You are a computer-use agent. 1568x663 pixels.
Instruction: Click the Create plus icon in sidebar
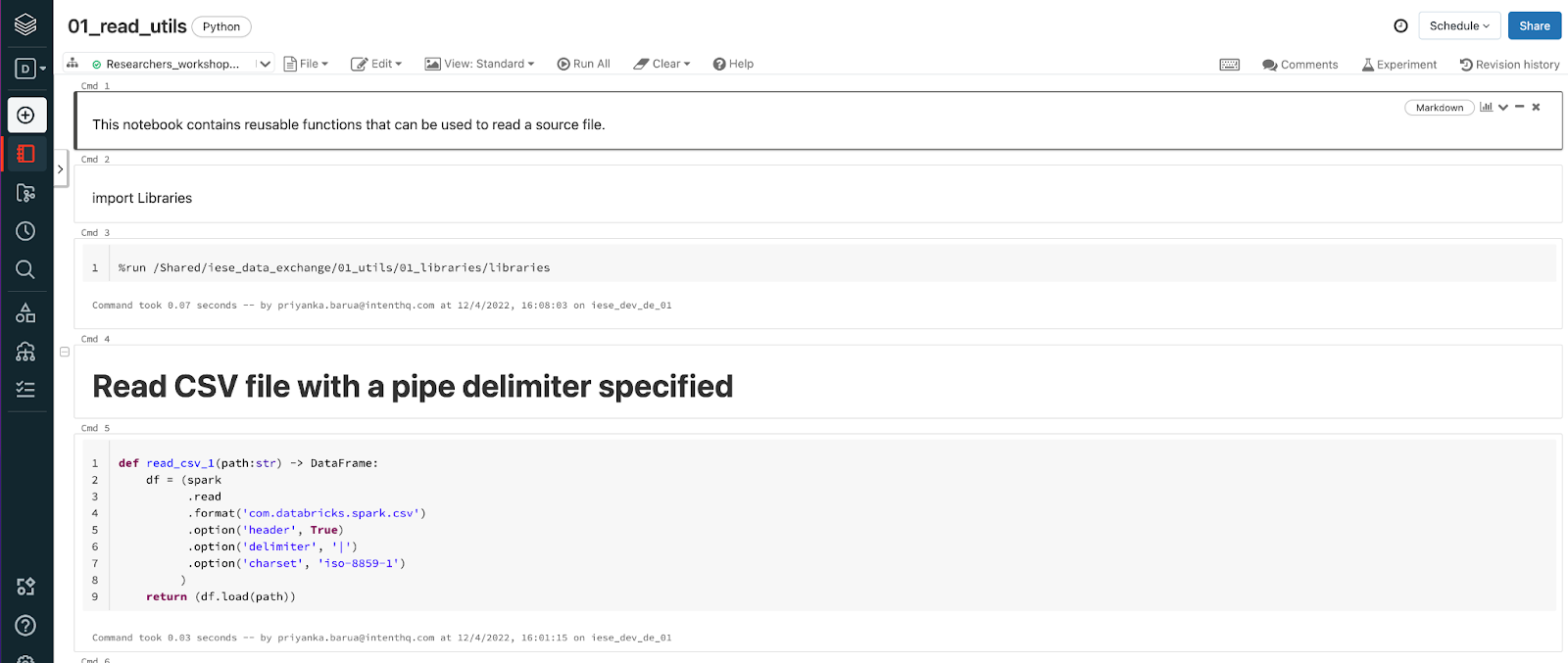[x=26, y=116]
